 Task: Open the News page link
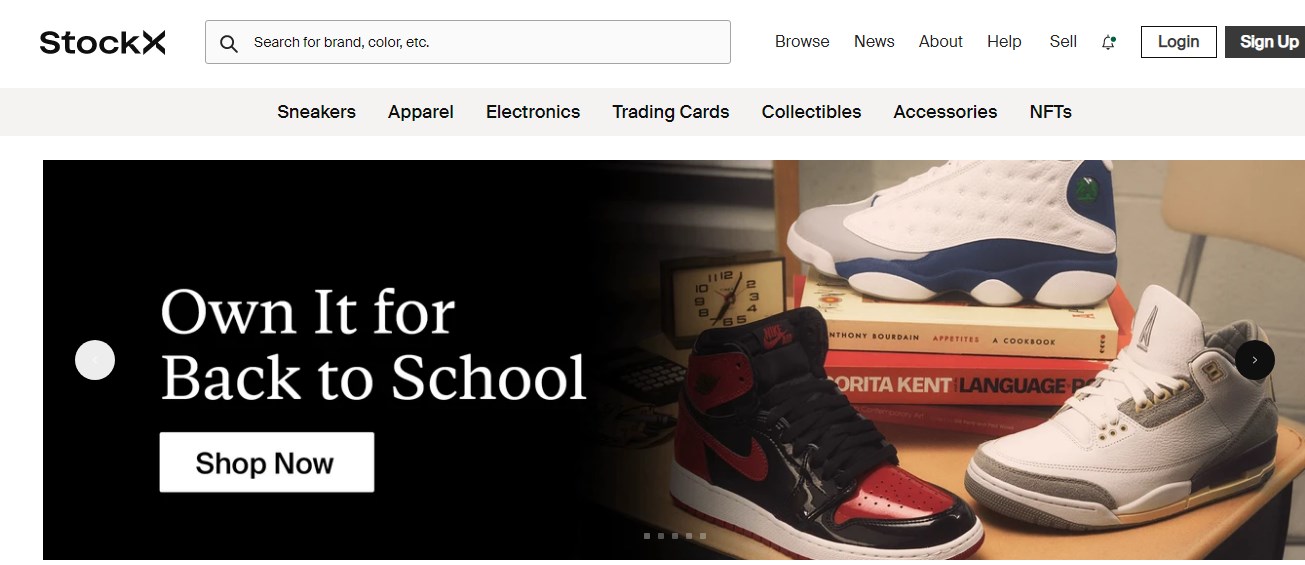point(874,41)
